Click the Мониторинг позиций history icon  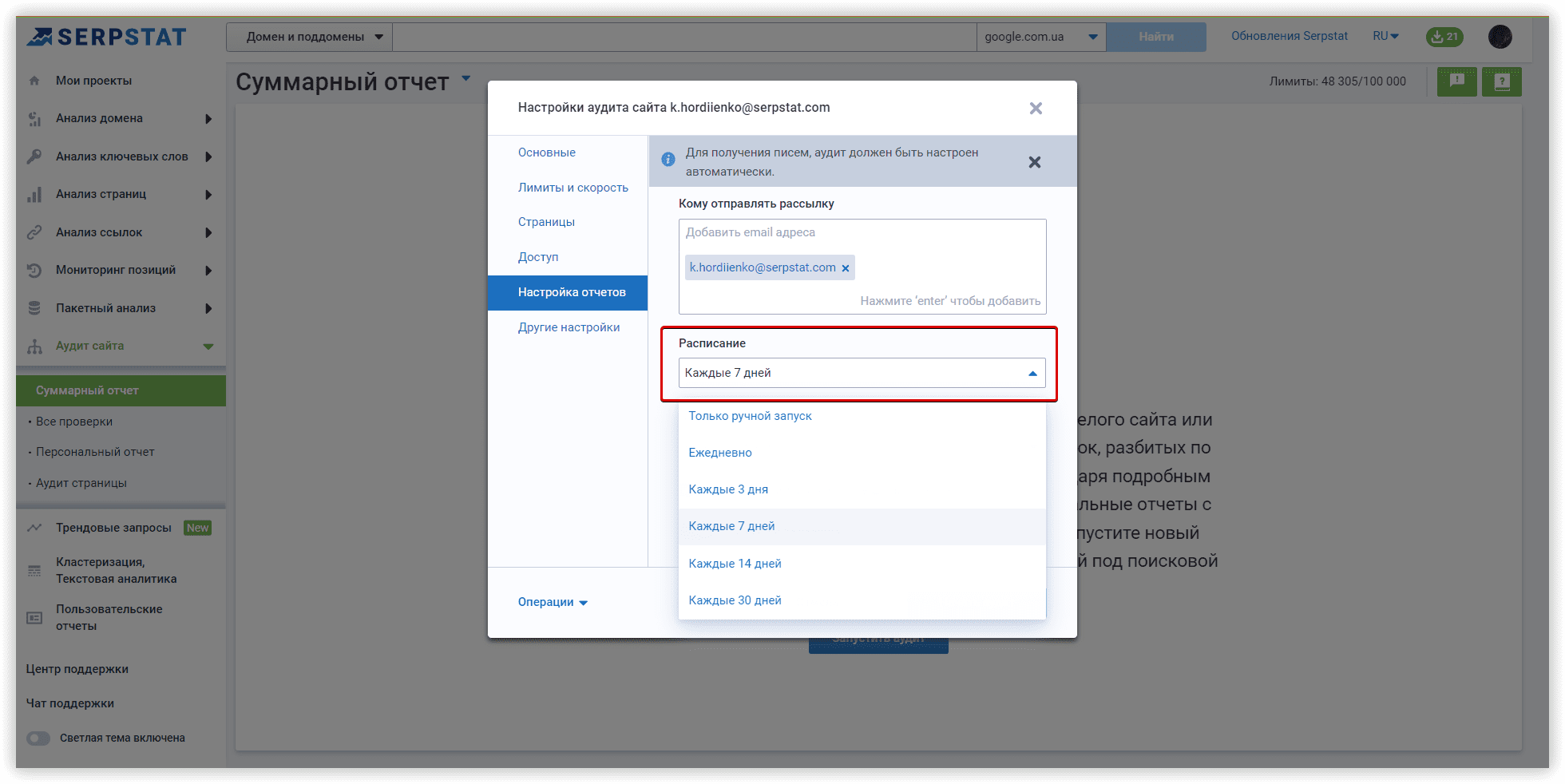(x=34, y=271)
